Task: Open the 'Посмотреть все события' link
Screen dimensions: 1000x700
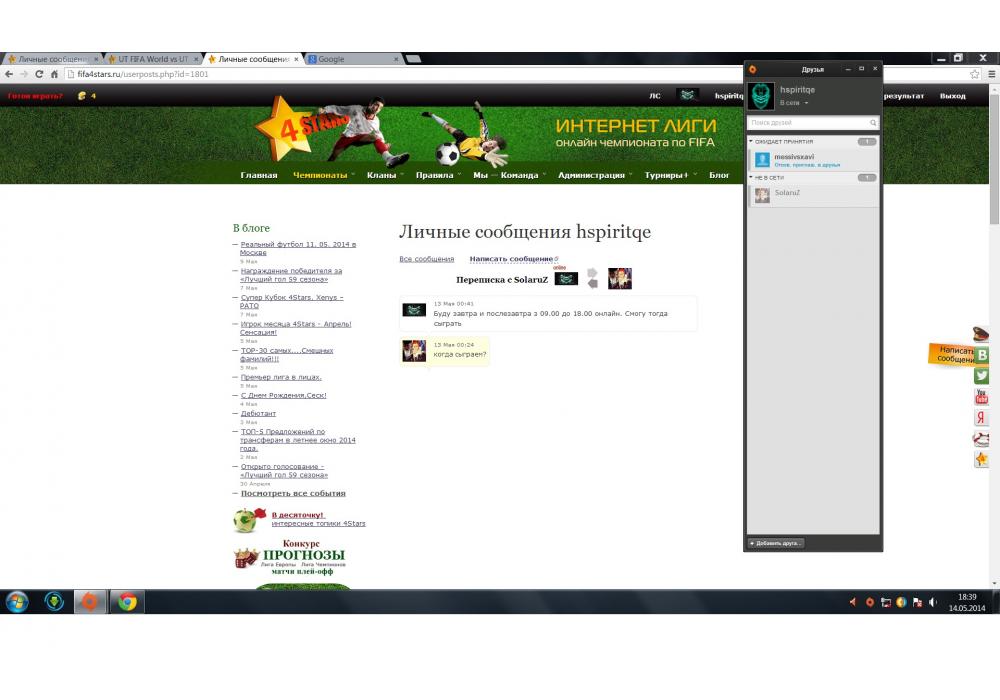Action: coord(293,493)
